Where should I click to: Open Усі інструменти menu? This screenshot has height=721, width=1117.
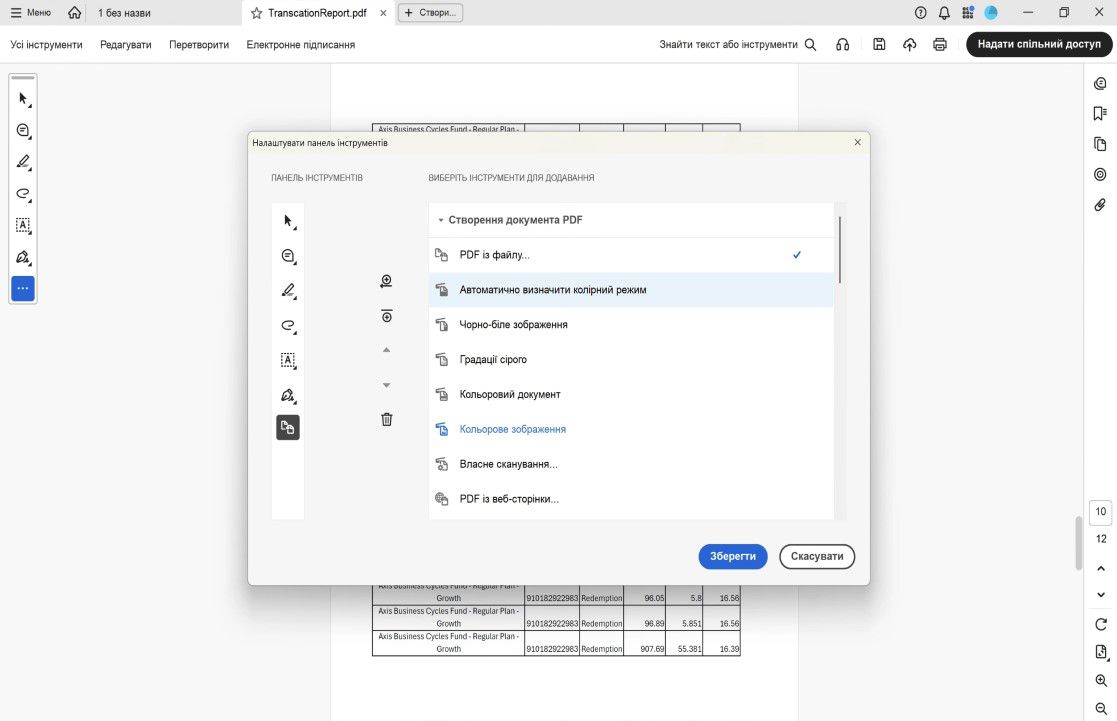click(46, 44)
